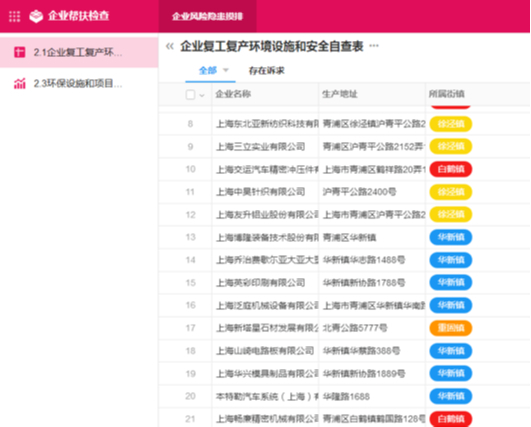Viewport: 531px width, 427px height.
Task: Click address 青浦区华新镇 in row 13
Action: (x=349, y=237)
